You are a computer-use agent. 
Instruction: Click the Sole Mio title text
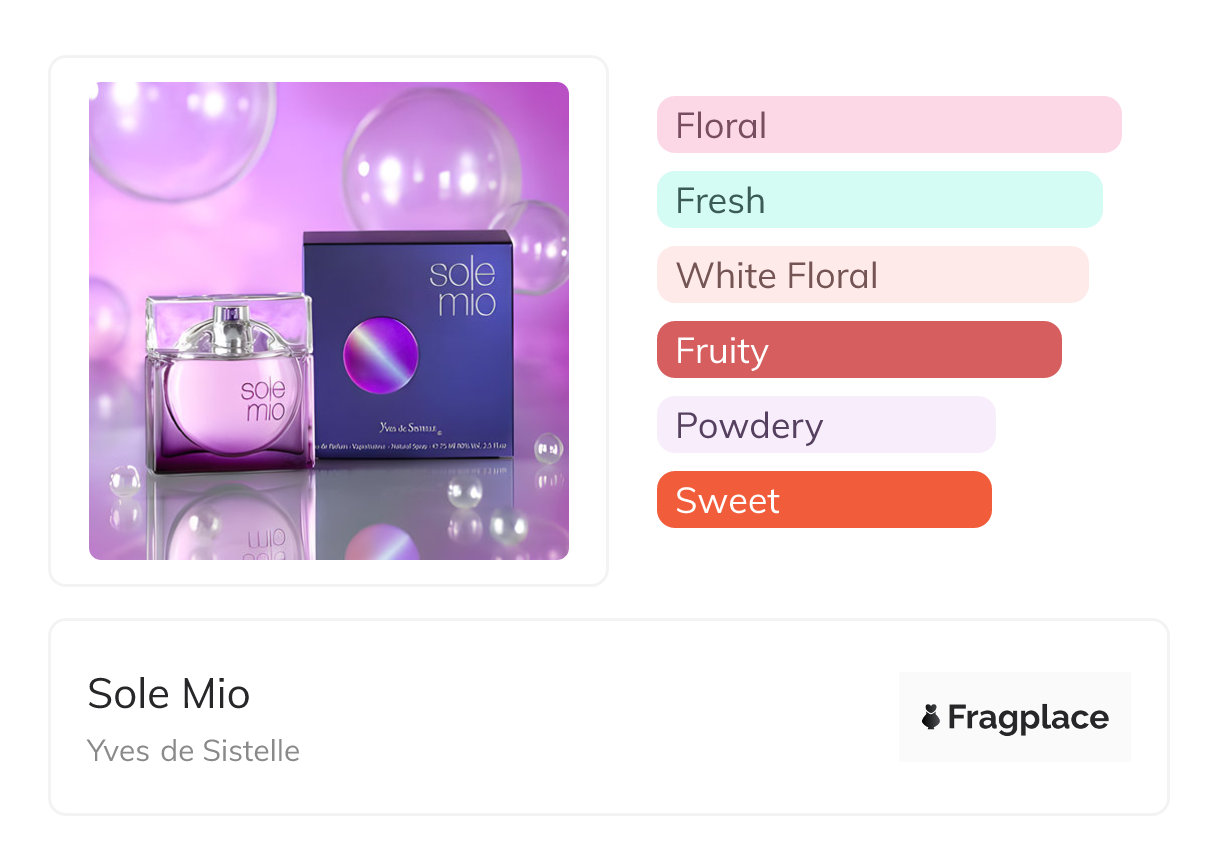click(169, 694)
